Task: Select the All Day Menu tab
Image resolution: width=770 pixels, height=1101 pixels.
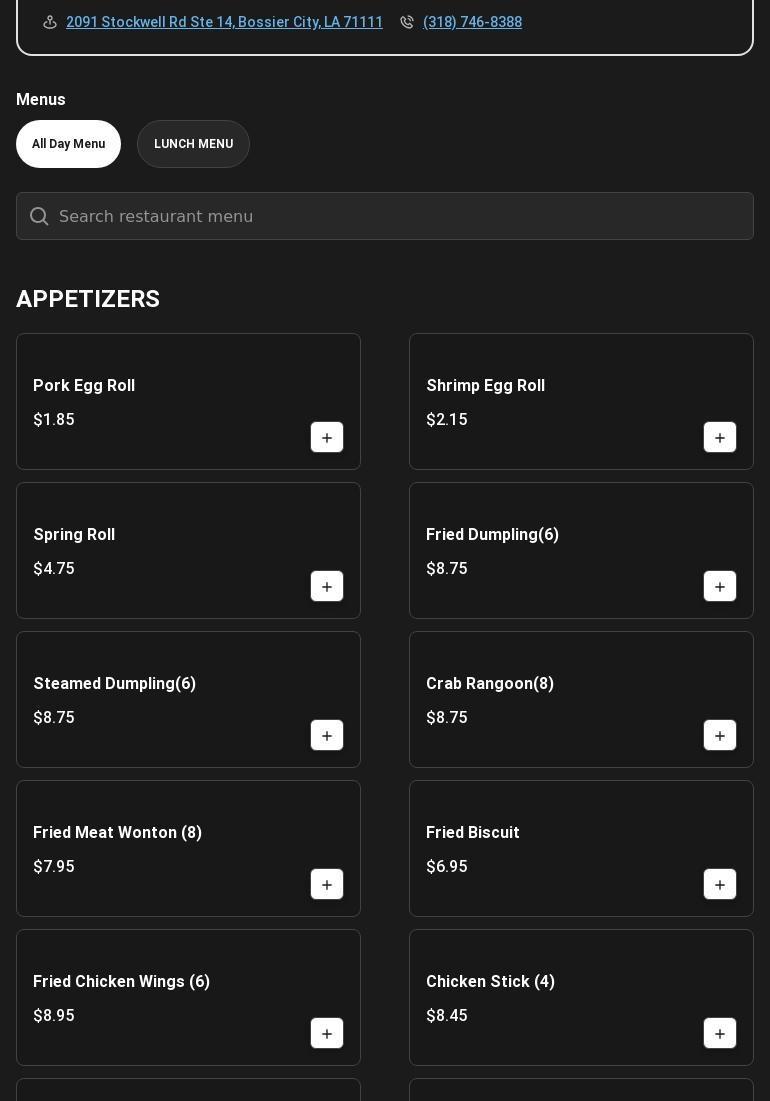Action: click(x=68, y=144)
